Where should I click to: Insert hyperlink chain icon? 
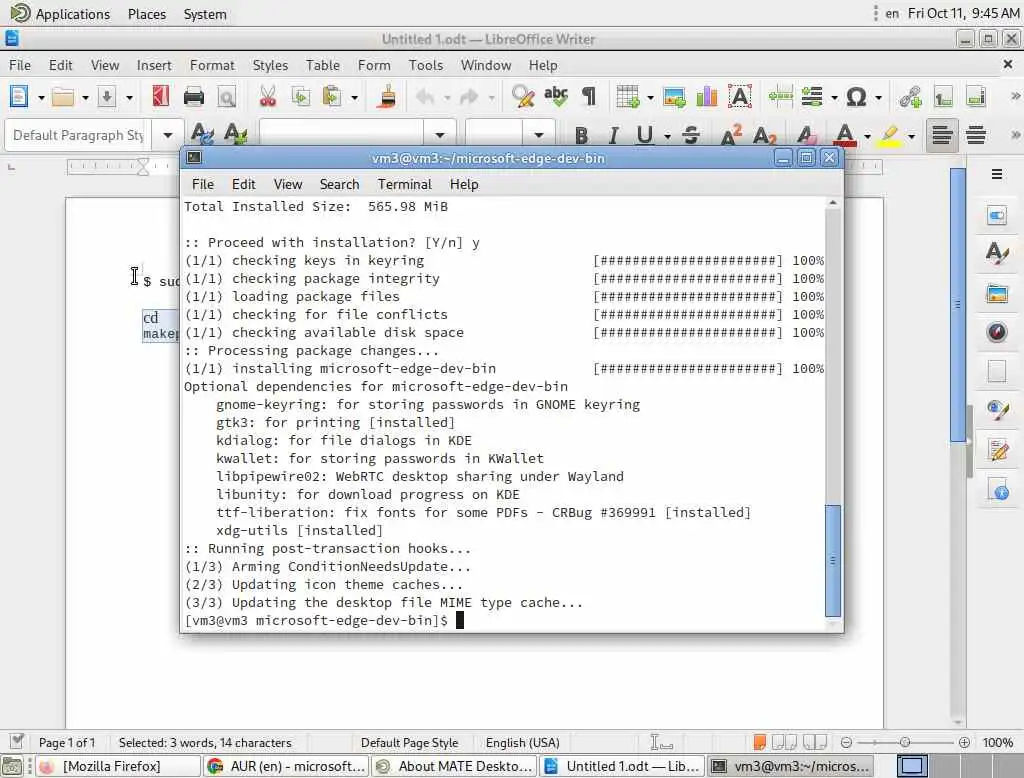pyautogui.click(x=910, y=97)
